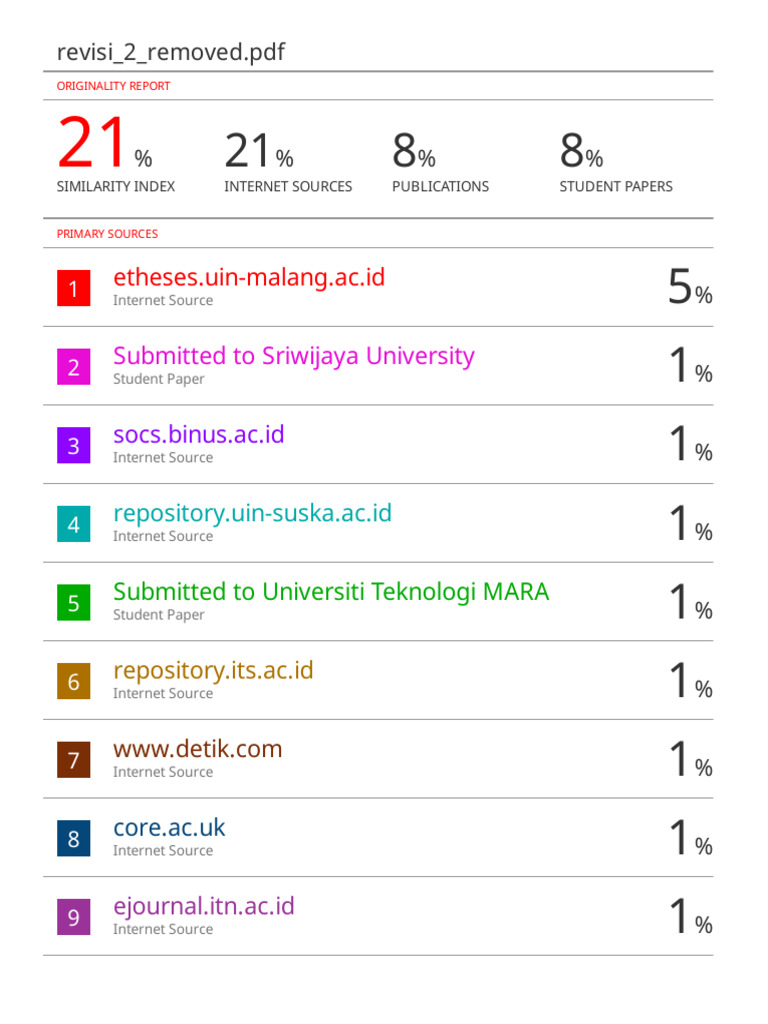Image resolution: width=768 pixels, height=1024 pixels.
Task: Click the navy number 8 source badge
Action: [73, 839]
